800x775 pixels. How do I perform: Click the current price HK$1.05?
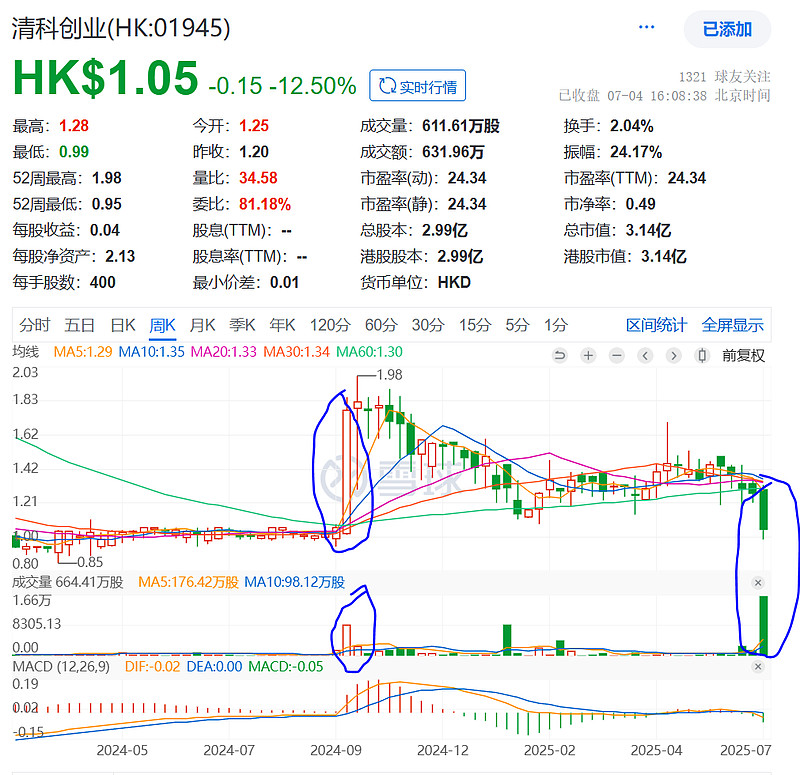point(105,78)
